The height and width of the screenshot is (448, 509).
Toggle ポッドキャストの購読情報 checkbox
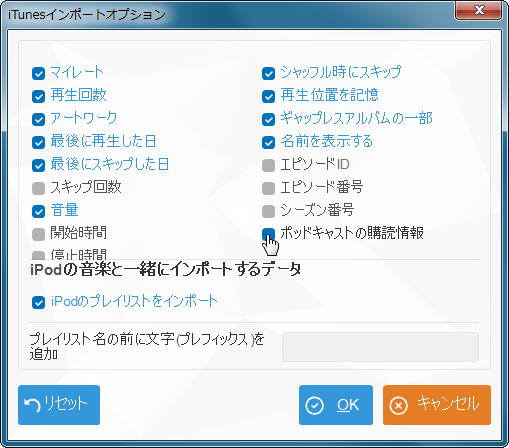pos(268,234)
